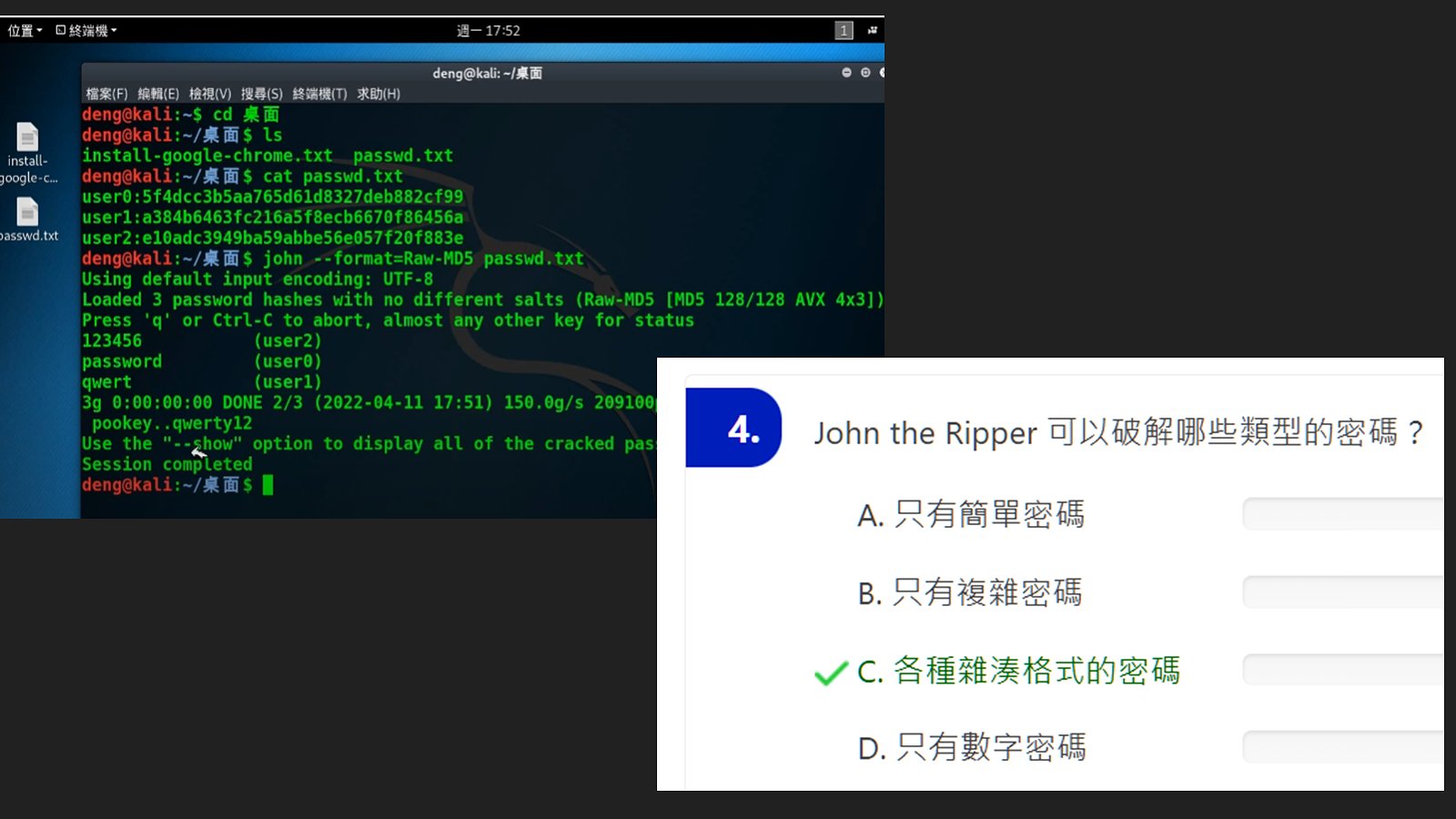
Task: Select answer A 只有簡單密碼
Action: tap(971, 515)
